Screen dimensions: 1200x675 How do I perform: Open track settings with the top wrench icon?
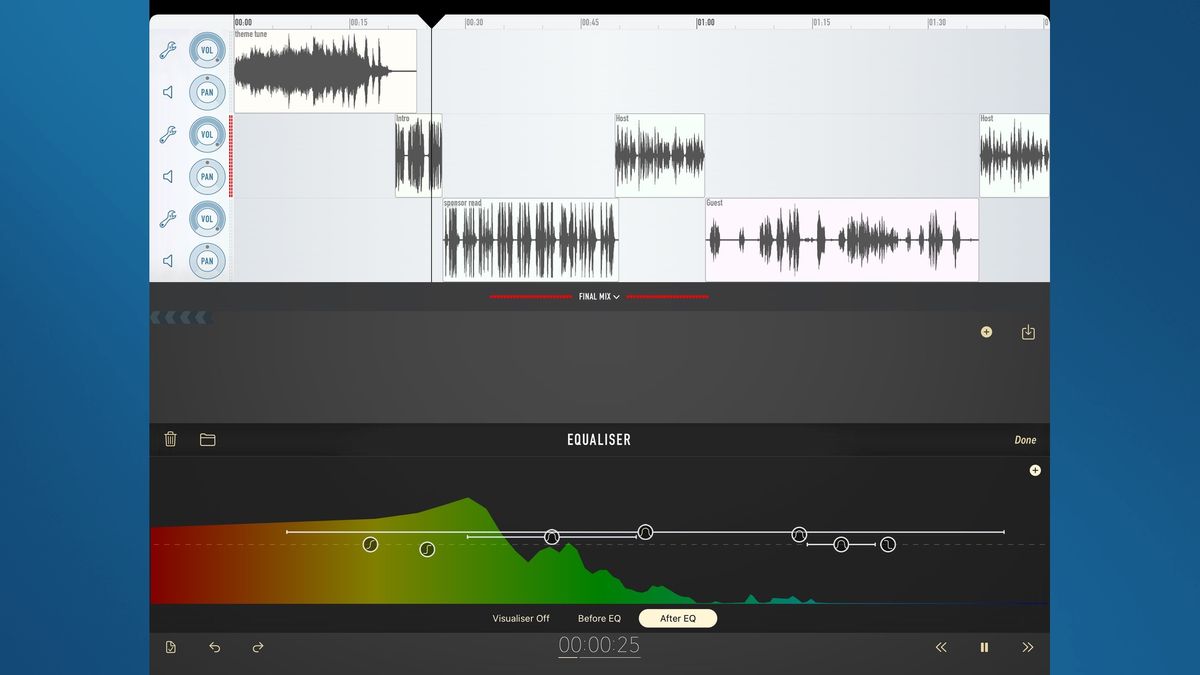coord(170,49)
